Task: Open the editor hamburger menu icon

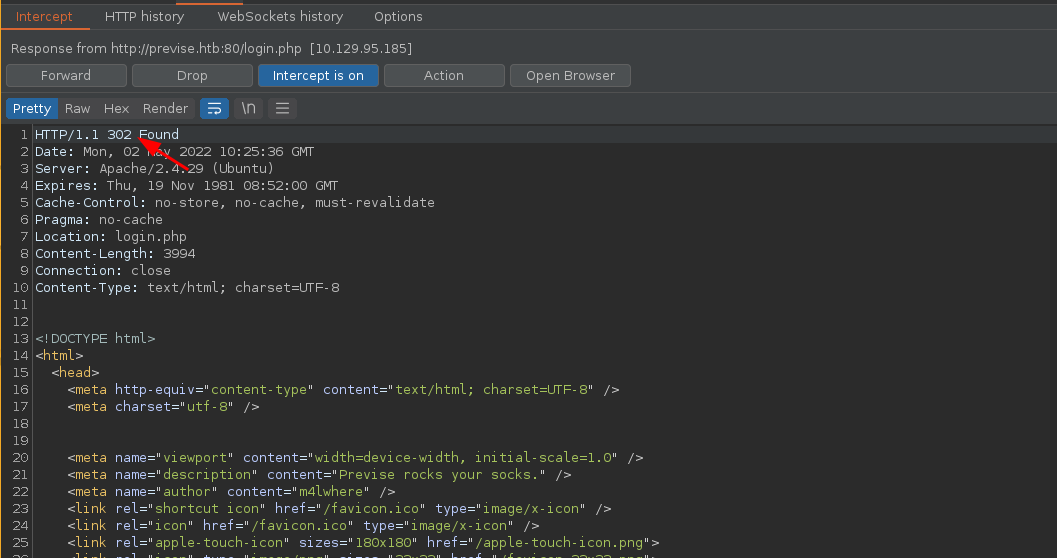Action: 282,108
